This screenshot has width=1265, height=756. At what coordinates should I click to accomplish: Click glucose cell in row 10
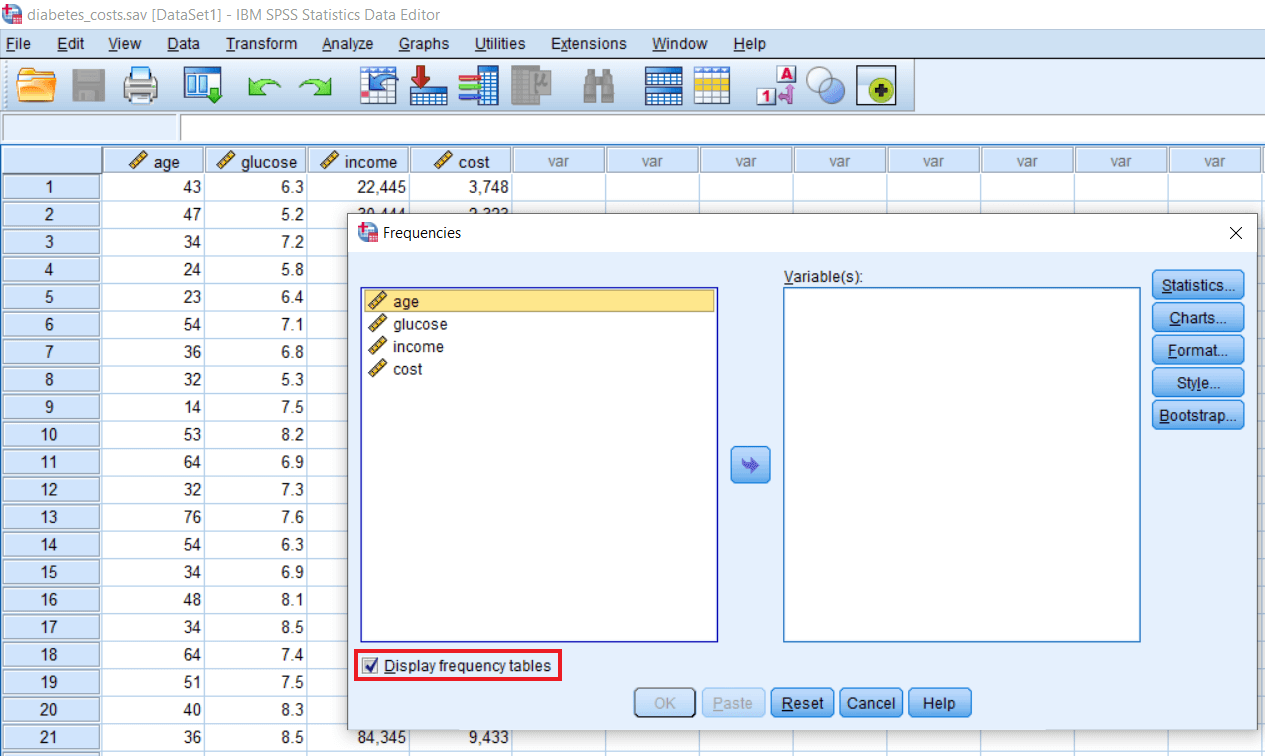click(256, 434)
